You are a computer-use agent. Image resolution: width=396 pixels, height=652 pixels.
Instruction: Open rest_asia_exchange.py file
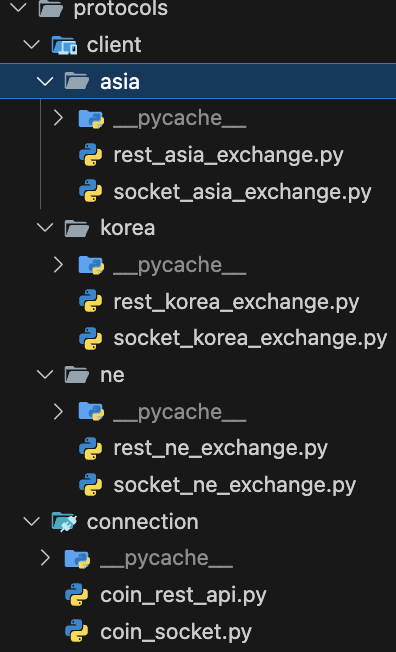pos(228,156)
